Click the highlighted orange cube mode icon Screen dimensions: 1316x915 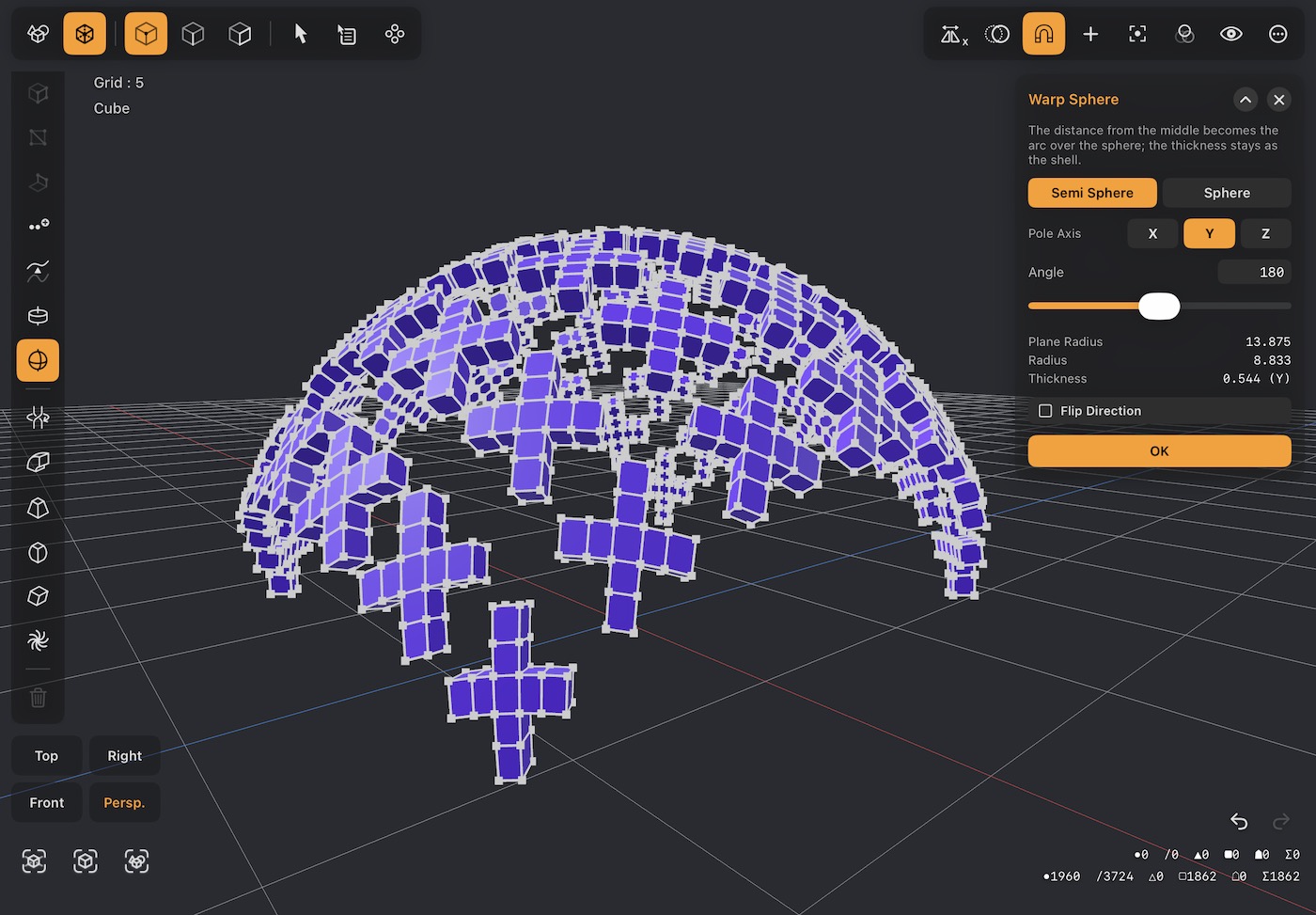(146, 34)
